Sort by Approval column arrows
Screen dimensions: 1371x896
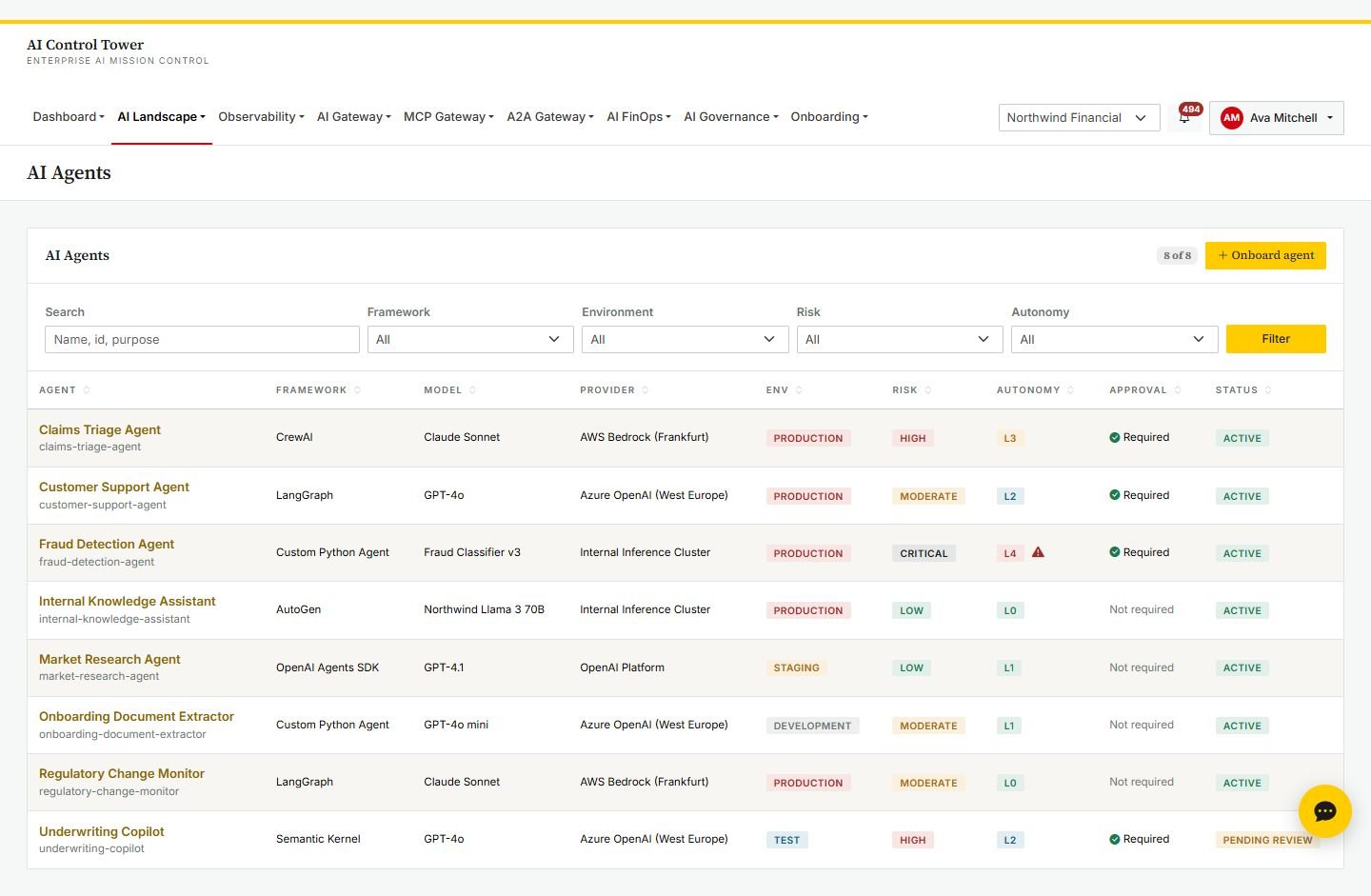point(1178,390)
